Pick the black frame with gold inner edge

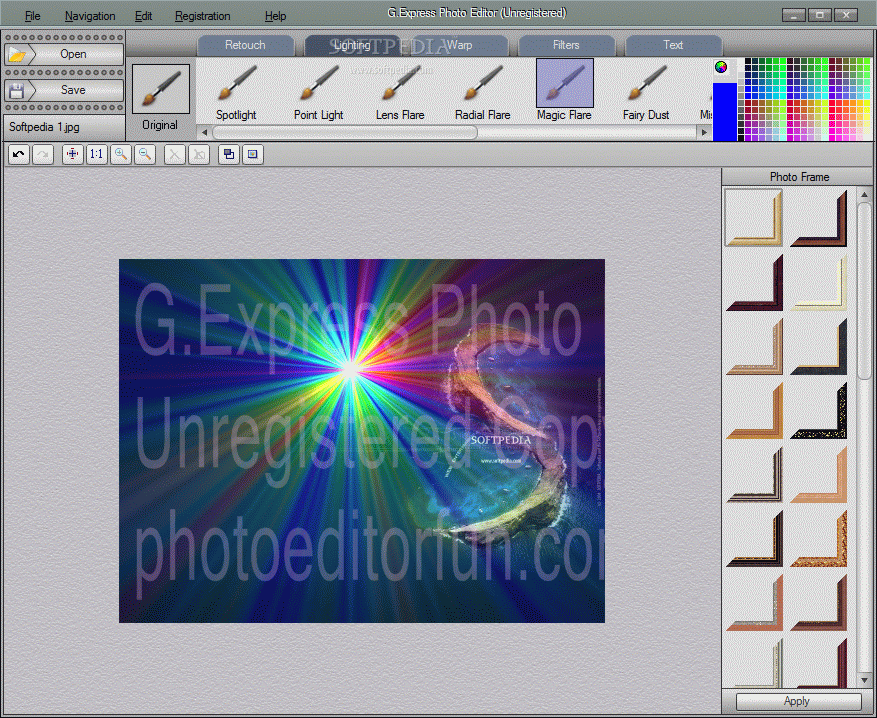[x=754, y=538]
